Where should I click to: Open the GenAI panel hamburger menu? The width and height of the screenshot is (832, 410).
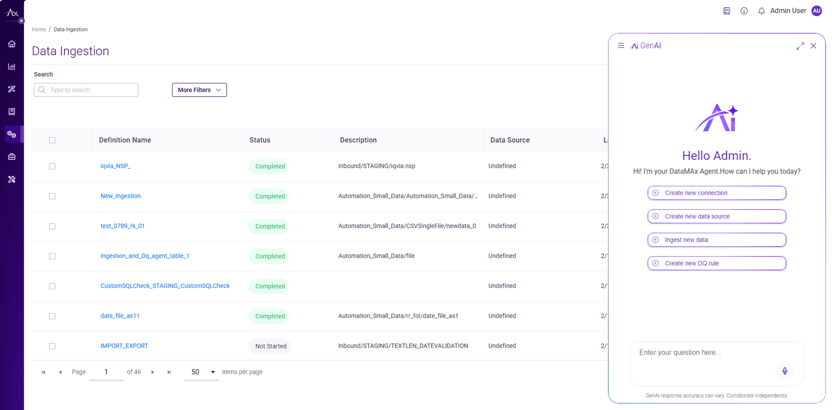(621, 46)
